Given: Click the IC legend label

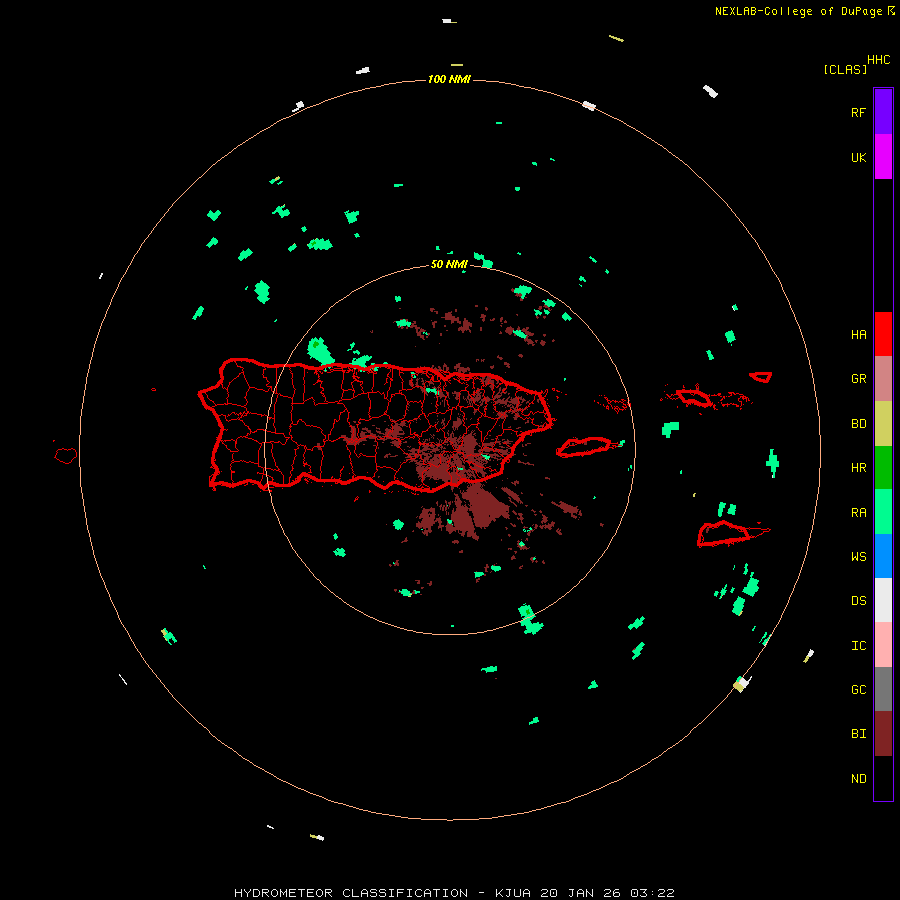Looking at the screenshot, I should point(858,646).
